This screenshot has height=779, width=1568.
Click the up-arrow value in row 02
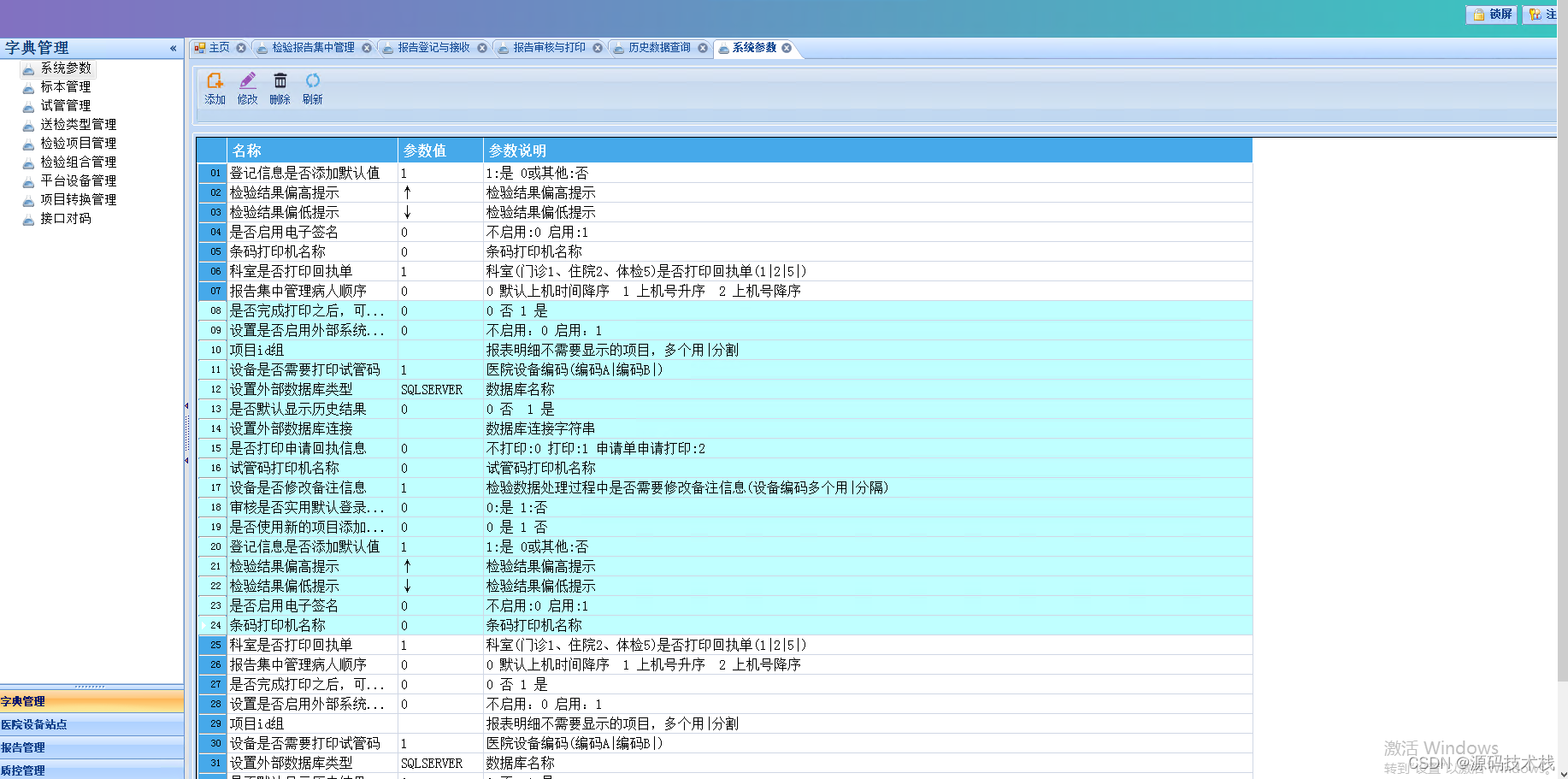point(407,192)
